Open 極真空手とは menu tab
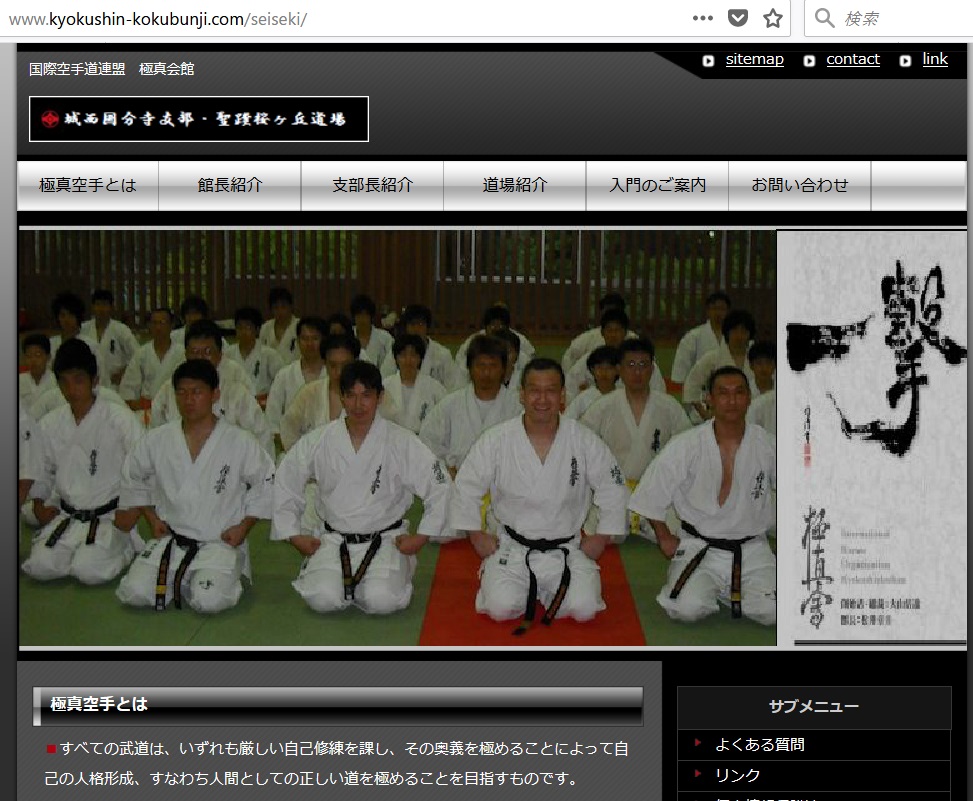Viewport: 973px width, 801px height. (87, 185)
